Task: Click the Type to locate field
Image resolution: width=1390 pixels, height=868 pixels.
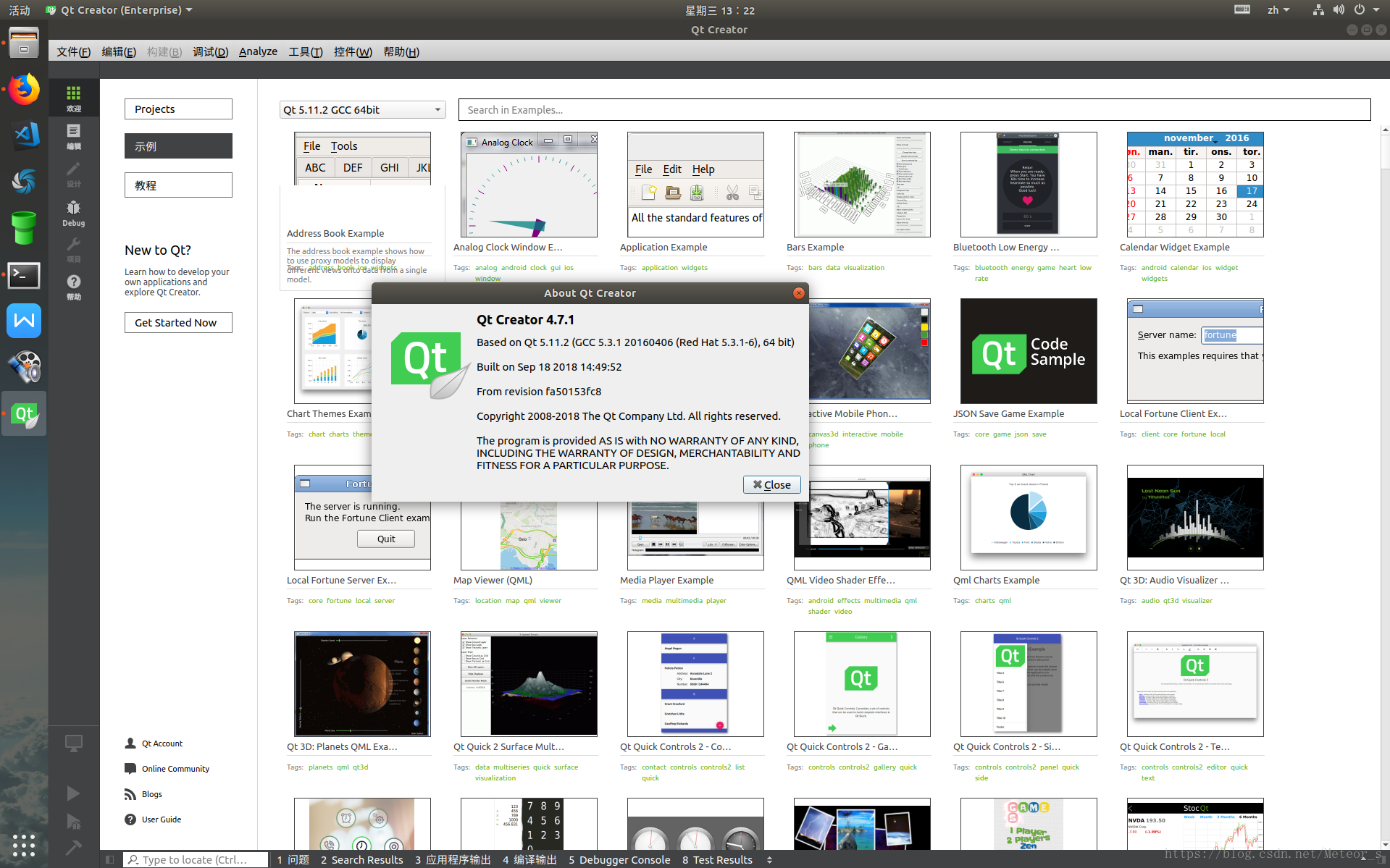Action: [x=196, y=860]
